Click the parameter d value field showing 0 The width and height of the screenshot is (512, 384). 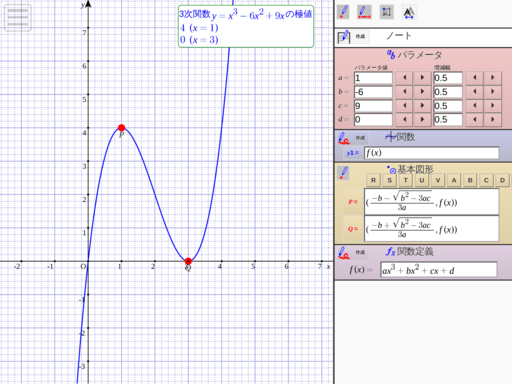(x=373, y=119)
